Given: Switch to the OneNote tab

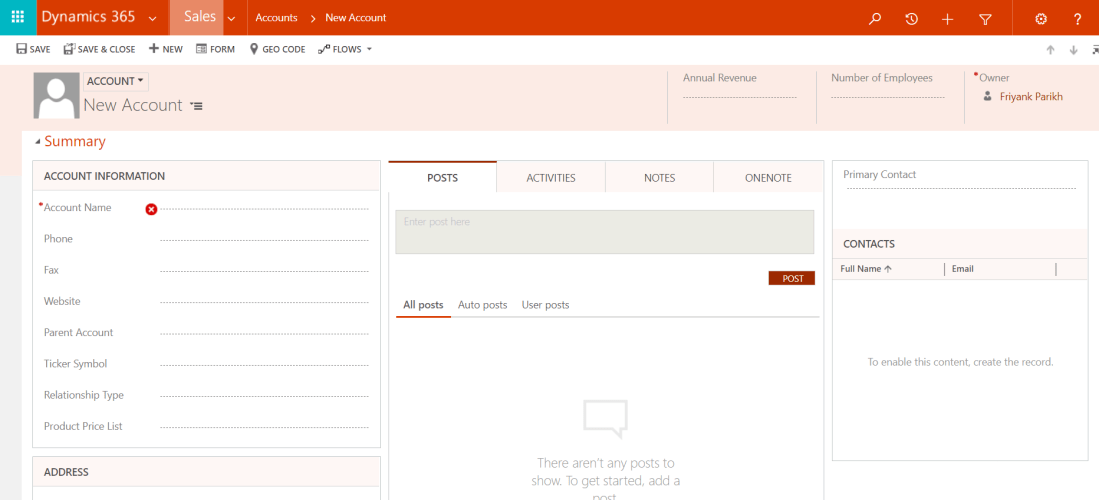Looking at the screenshot, I should pyautogui.click(x=767, y=178).
